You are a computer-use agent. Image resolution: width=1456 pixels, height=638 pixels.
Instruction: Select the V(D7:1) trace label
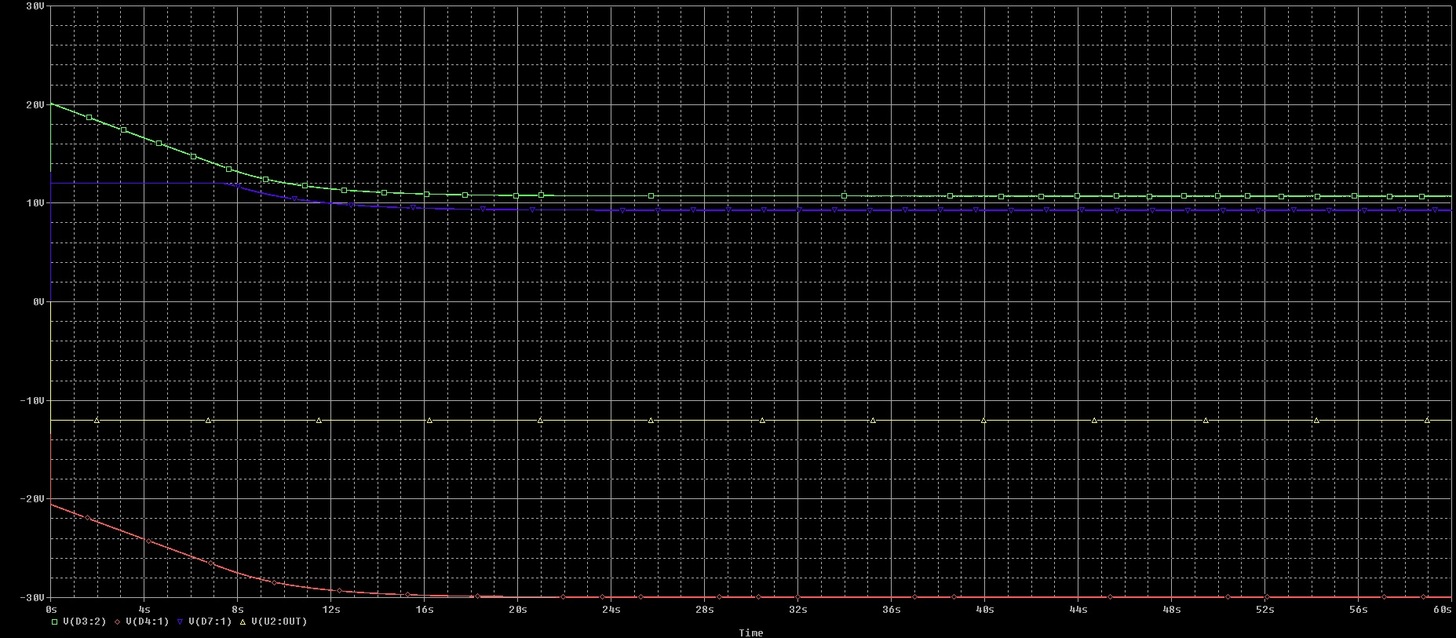pos(210,621)
